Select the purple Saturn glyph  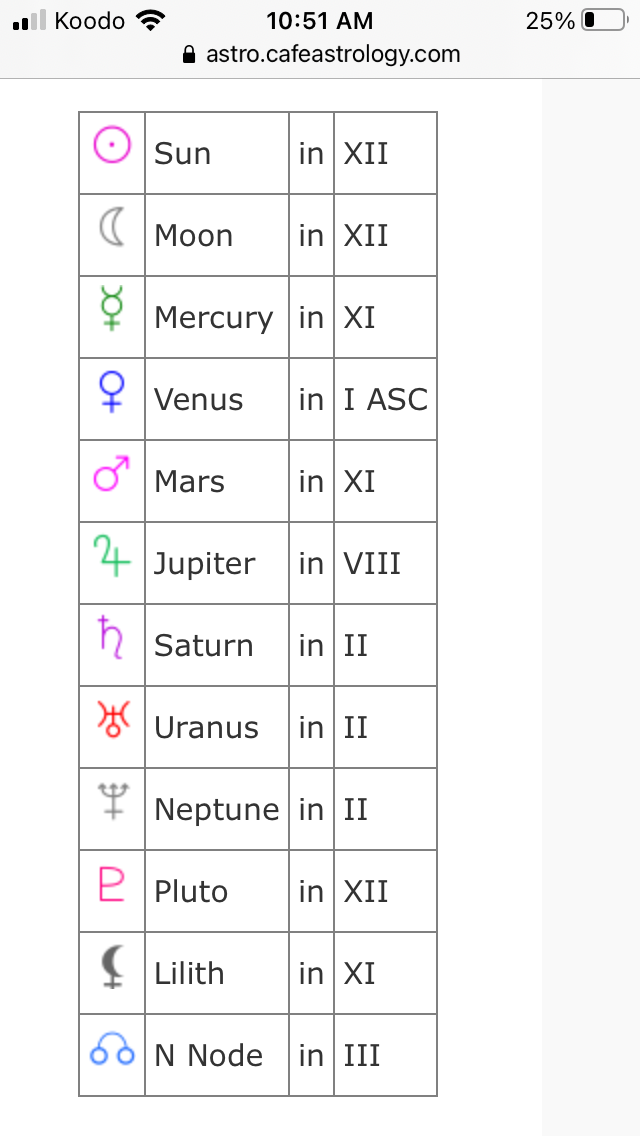[x=112, y=637]
